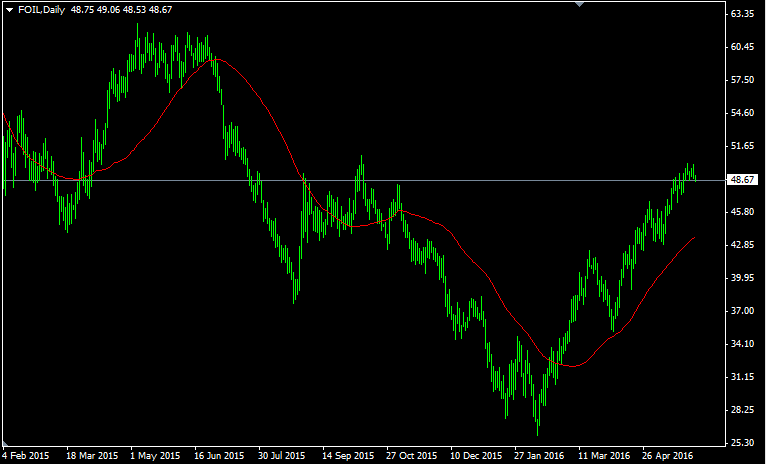The height and width of the screenshot is (464, 766).
Task: Click the 18 Mar 2015 date label
Action: 92,456
